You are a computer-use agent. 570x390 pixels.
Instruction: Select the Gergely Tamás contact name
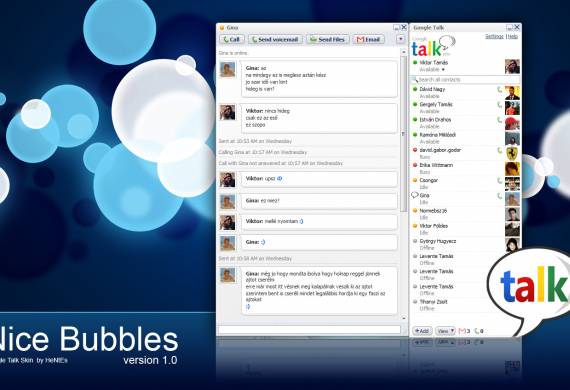[x=436, y=104]
